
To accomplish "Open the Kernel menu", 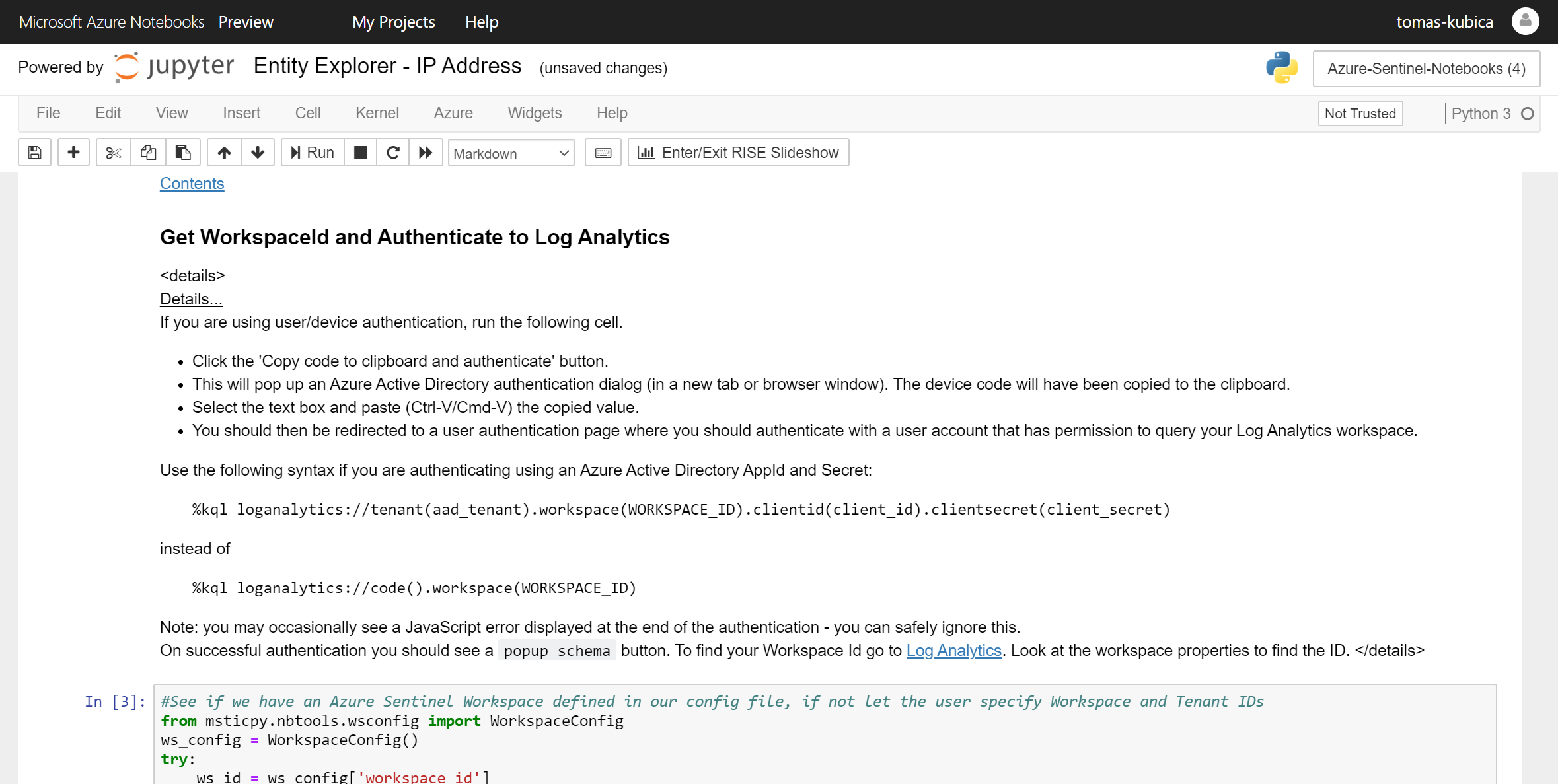I will [x=377, y=113].
